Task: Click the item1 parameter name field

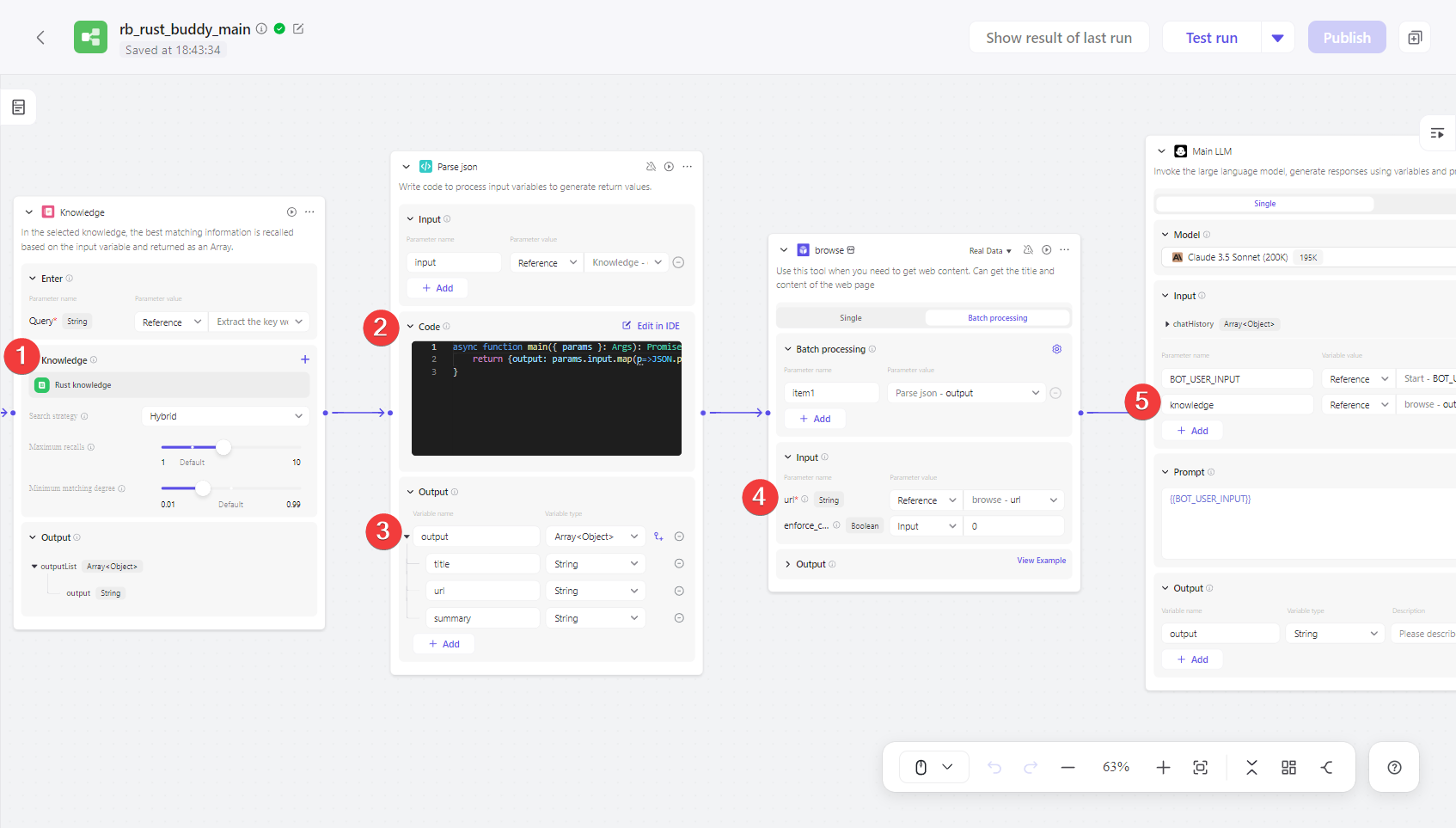Action: (x=831, y=392)
